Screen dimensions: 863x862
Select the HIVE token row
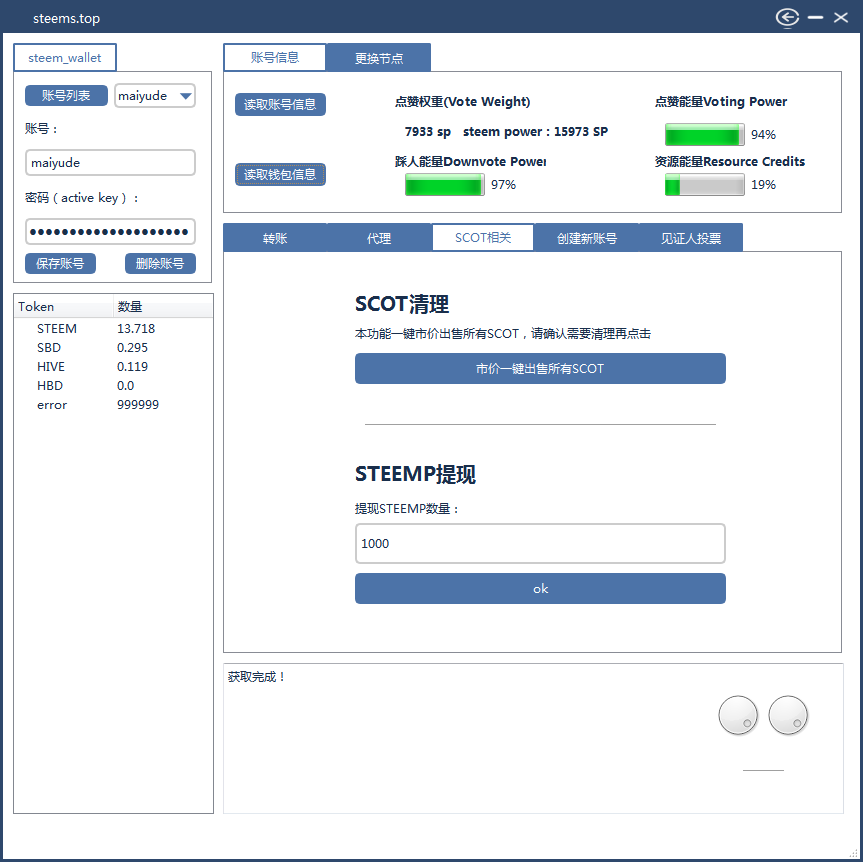(x=113, y=367)
